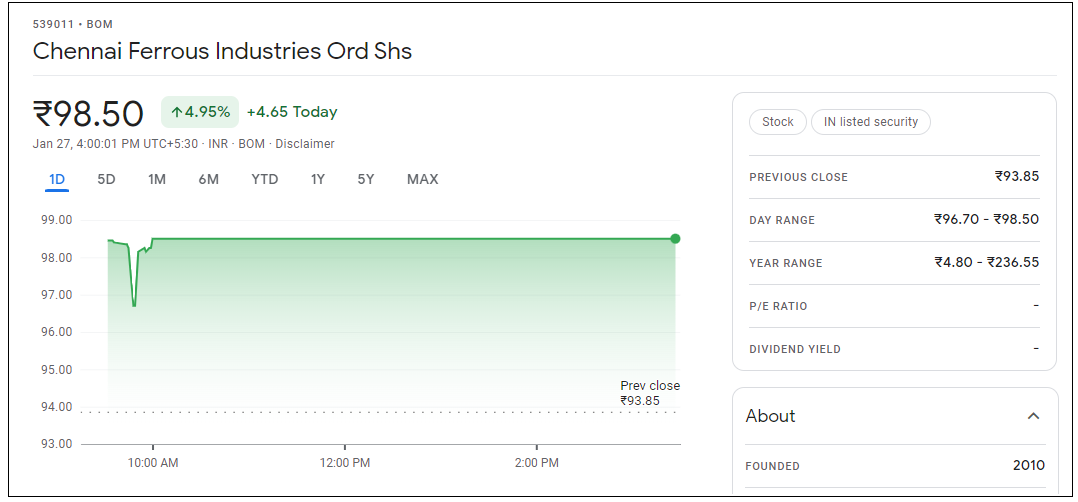Click the chart's price dip near 10:00 AM

134,302
